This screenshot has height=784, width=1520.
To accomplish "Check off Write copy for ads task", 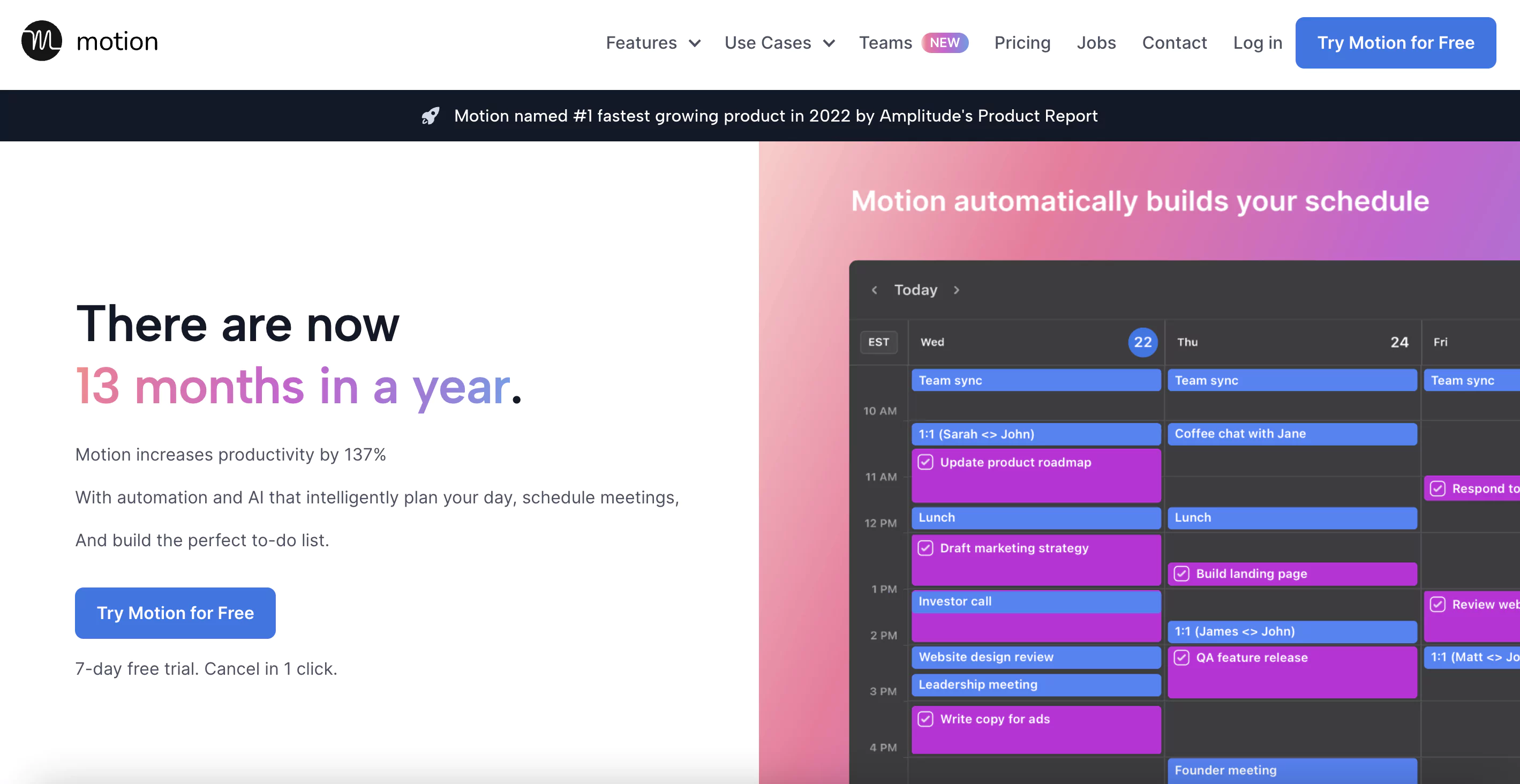I will point(925,719).
